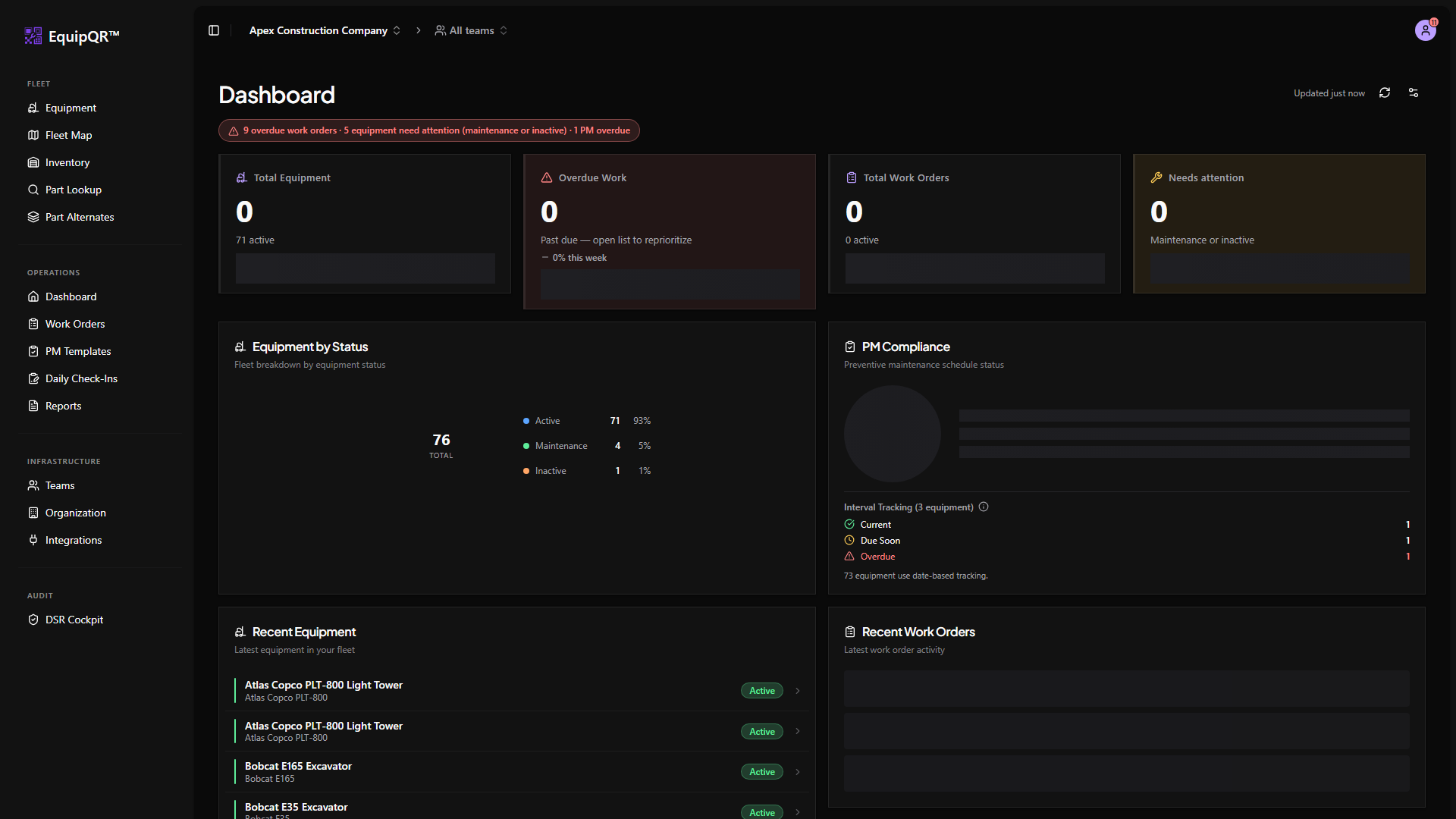The height and width of the screenshot is (819, 1456).
Task: Click the PM Compliance heading
Action: [905, 347]
